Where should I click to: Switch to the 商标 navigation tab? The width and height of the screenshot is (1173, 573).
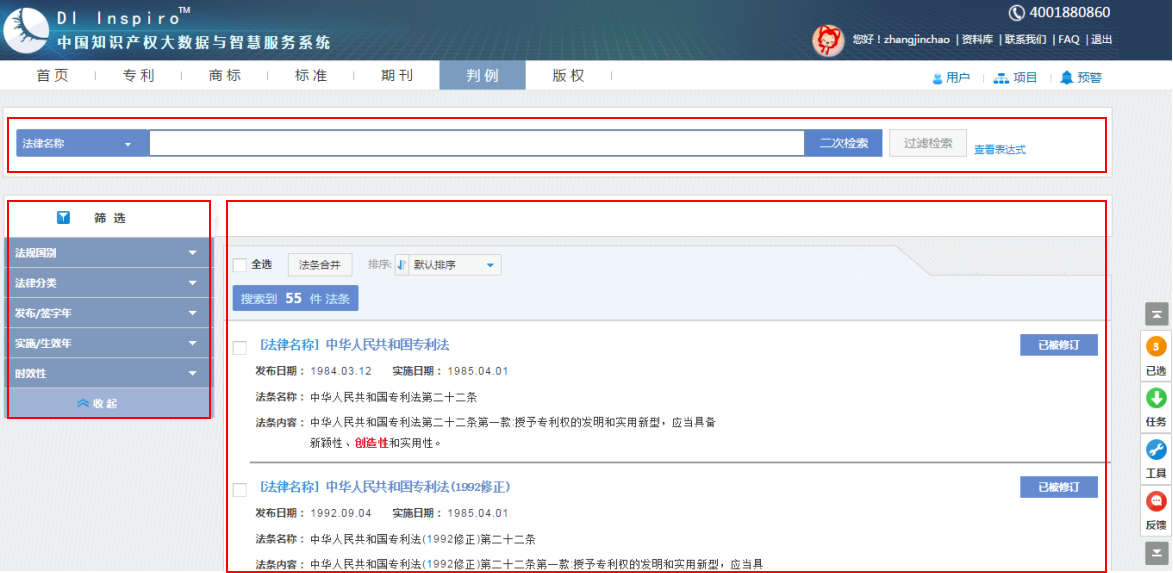(224, 76)
